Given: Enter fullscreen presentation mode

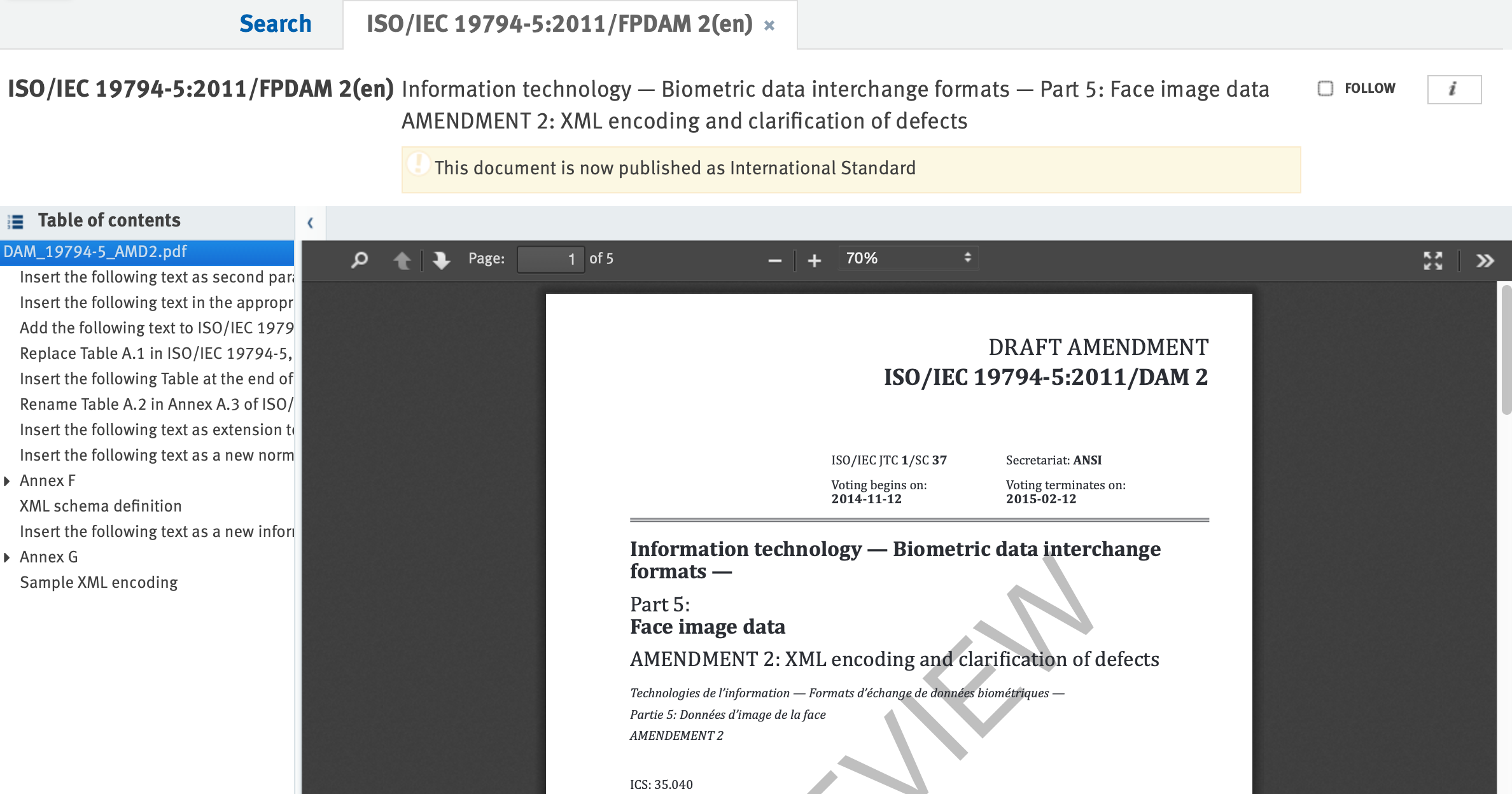Looking at the screenshot, I should 1432,260.
